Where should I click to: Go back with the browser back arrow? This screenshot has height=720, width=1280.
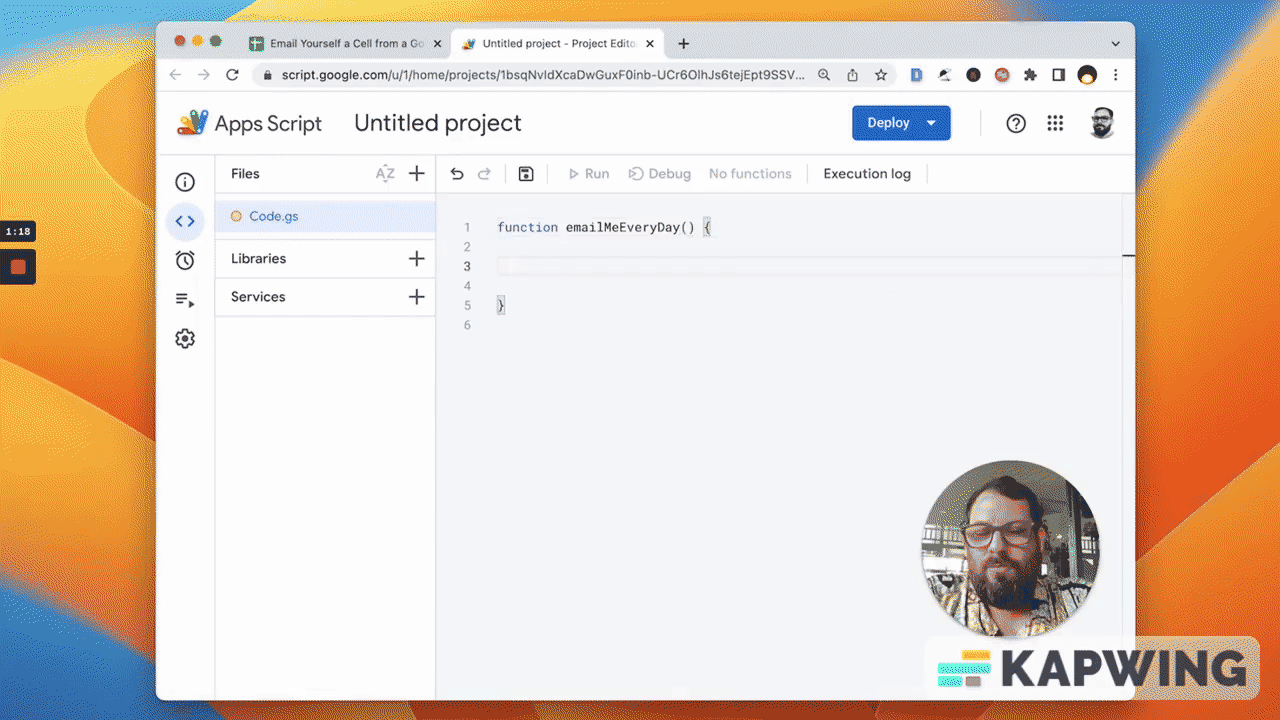click(176, 75)
